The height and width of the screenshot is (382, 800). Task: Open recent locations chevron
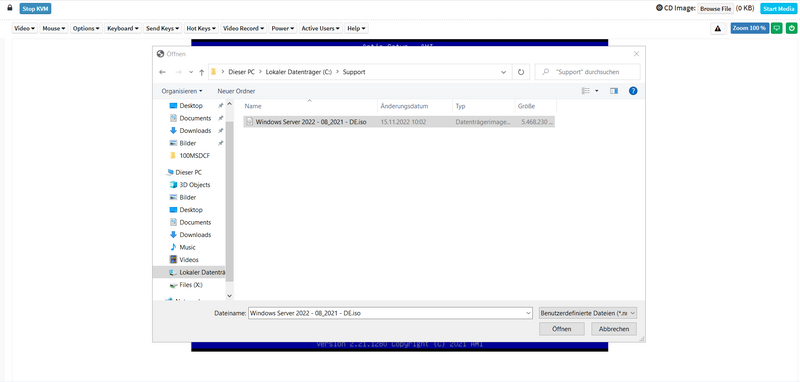191,72
